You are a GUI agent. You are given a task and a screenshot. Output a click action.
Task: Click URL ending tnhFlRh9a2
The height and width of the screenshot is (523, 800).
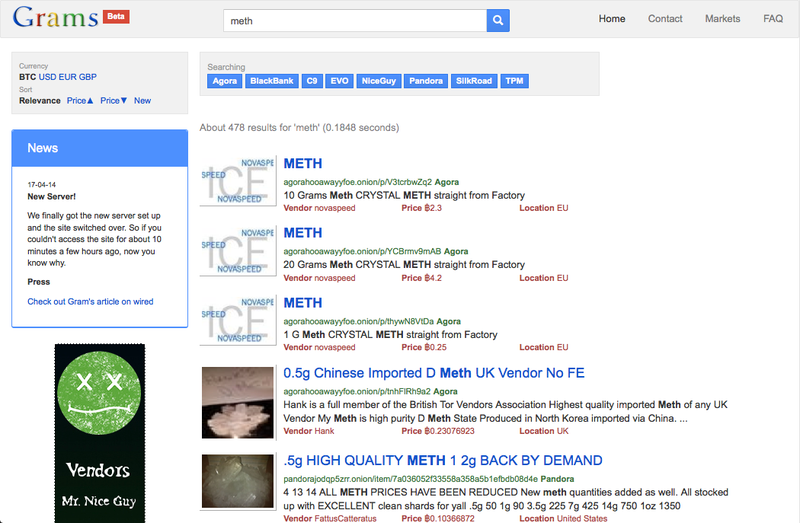click(x=357, y=391)
